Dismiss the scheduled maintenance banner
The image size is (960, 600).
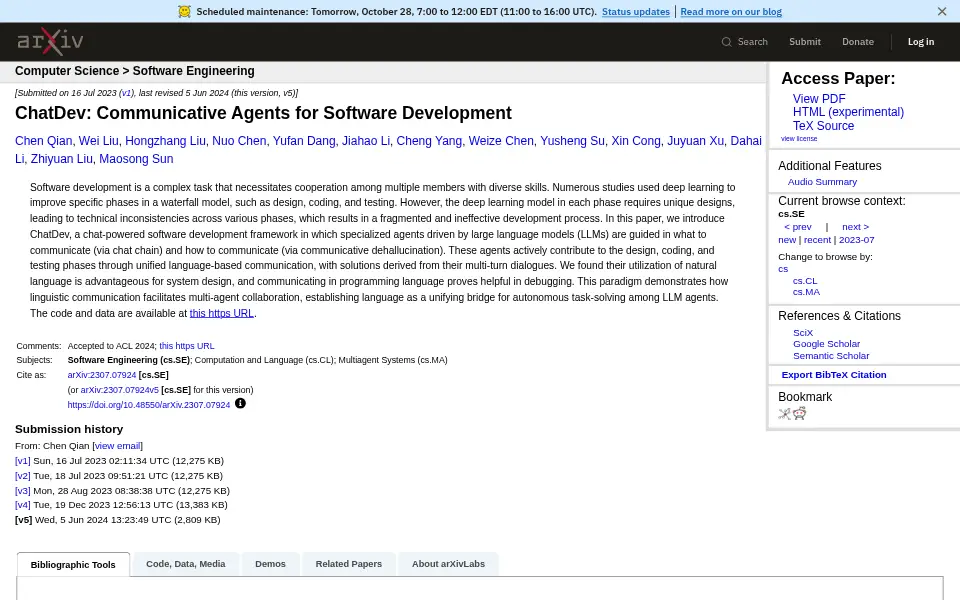point(942,11)
